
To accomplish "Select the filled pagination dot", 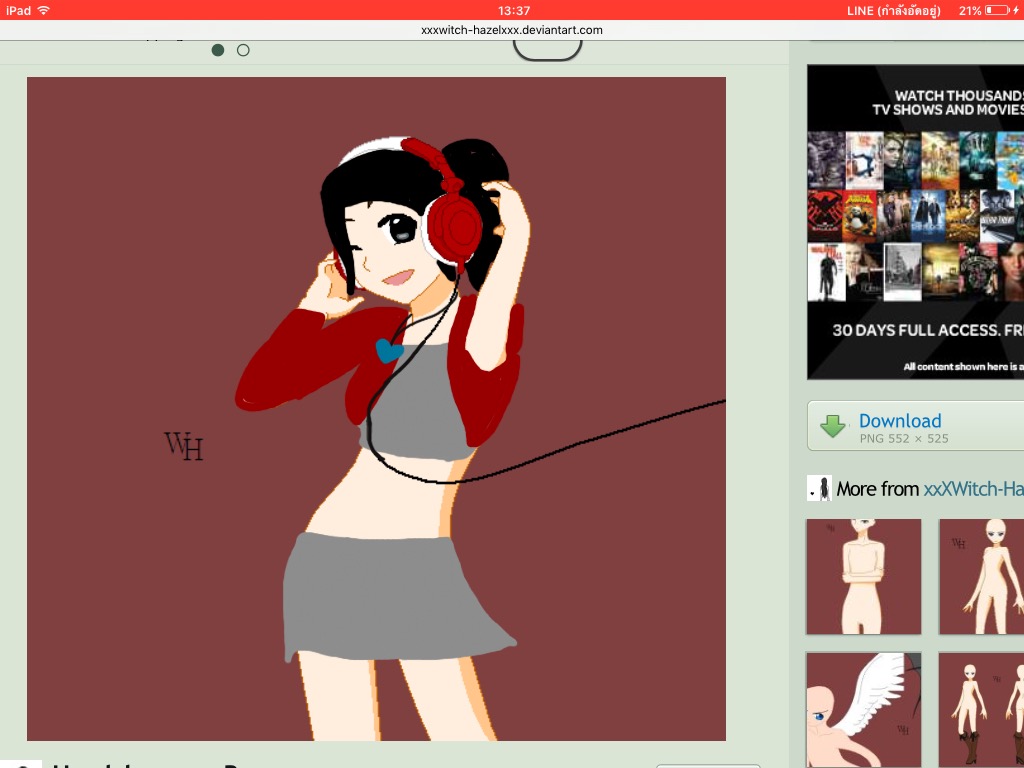I will click(218, 50).
